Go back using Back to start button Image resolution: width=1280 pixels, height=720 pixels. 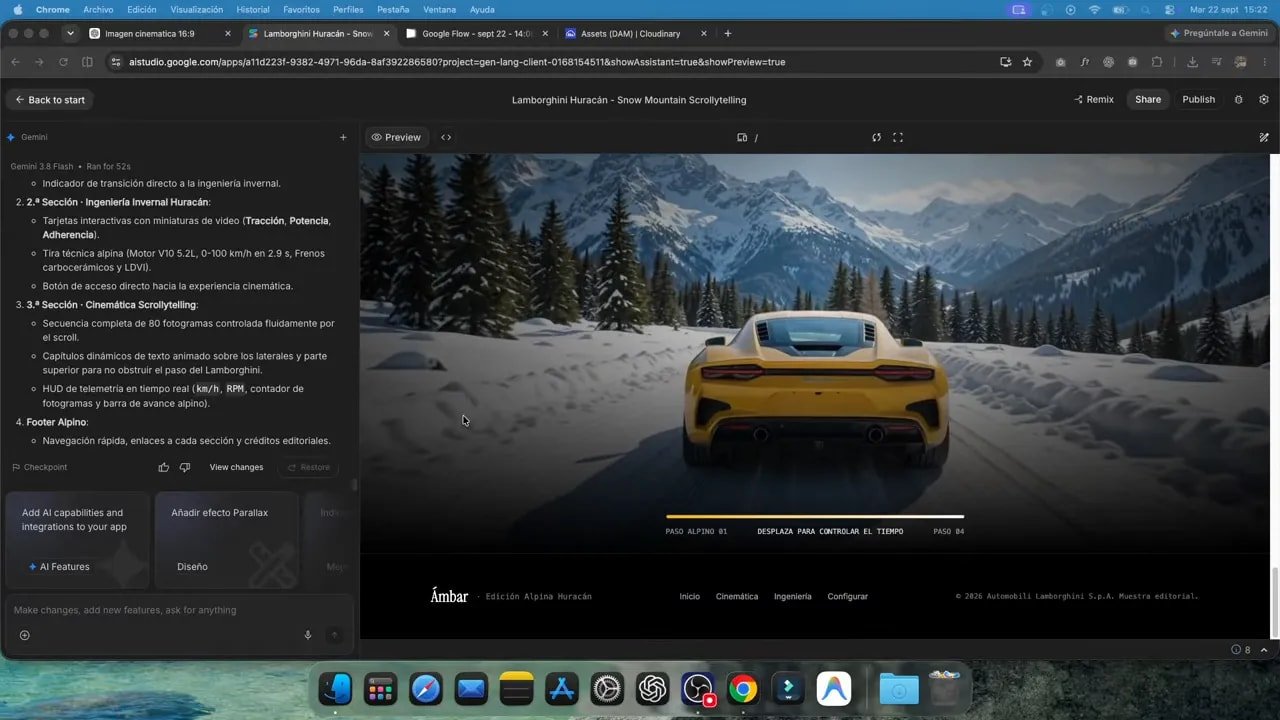point(49,100)
